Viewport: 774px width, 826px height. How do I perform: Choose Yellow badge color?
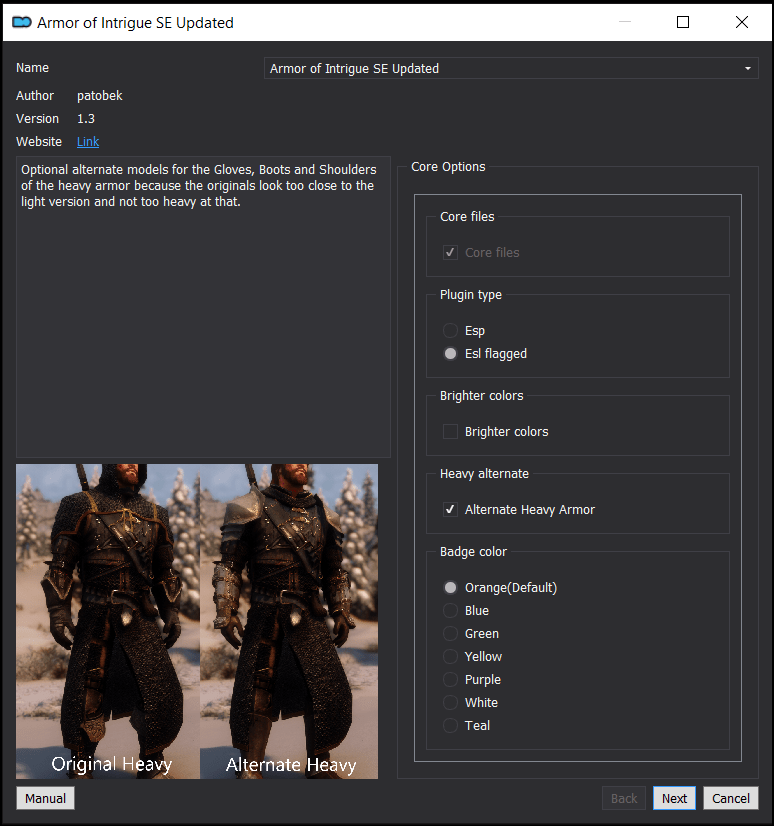click(450, 656)
